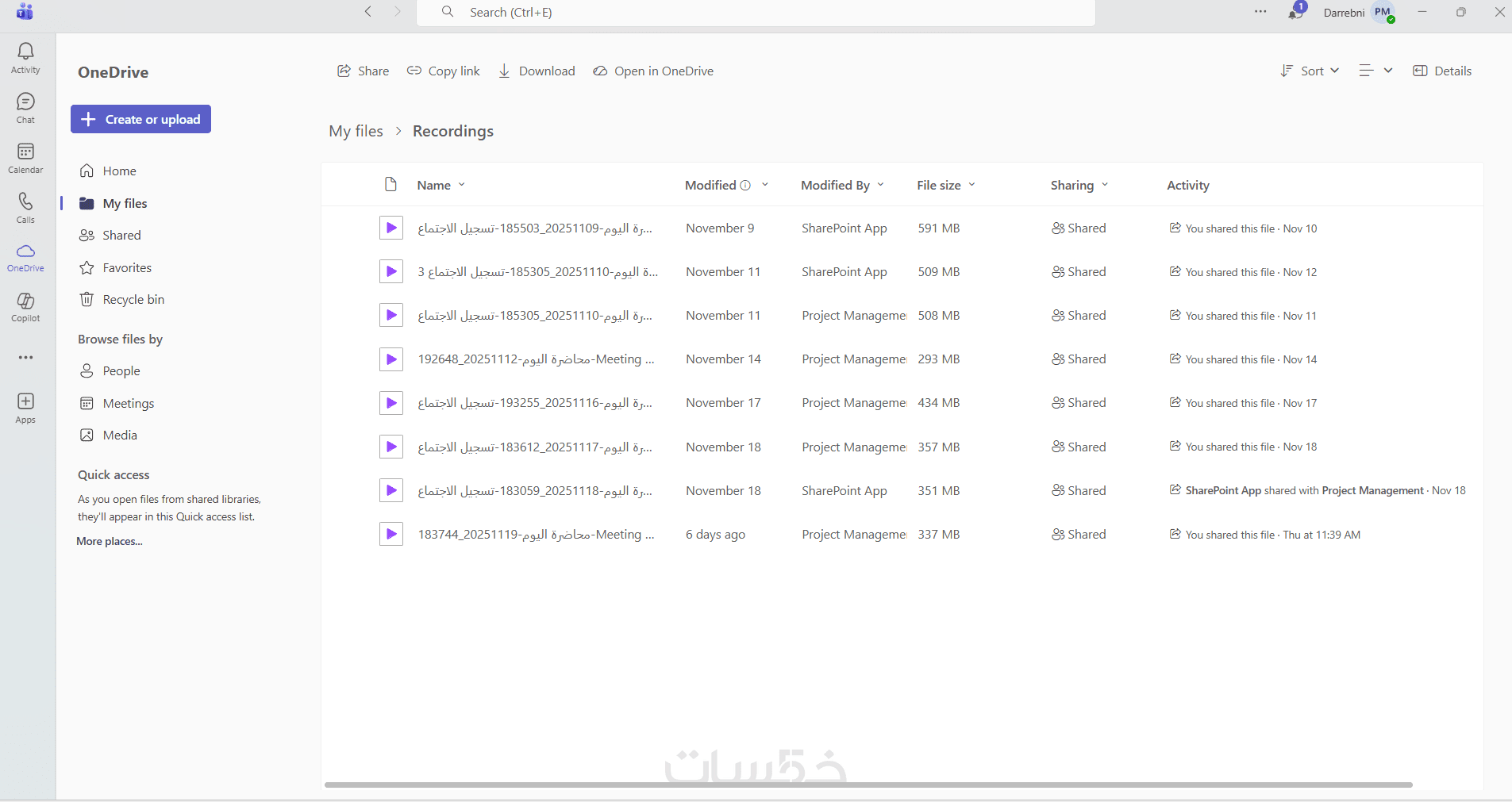
Task: Click Open in OneDrive
Action: (x=653, y=71)
